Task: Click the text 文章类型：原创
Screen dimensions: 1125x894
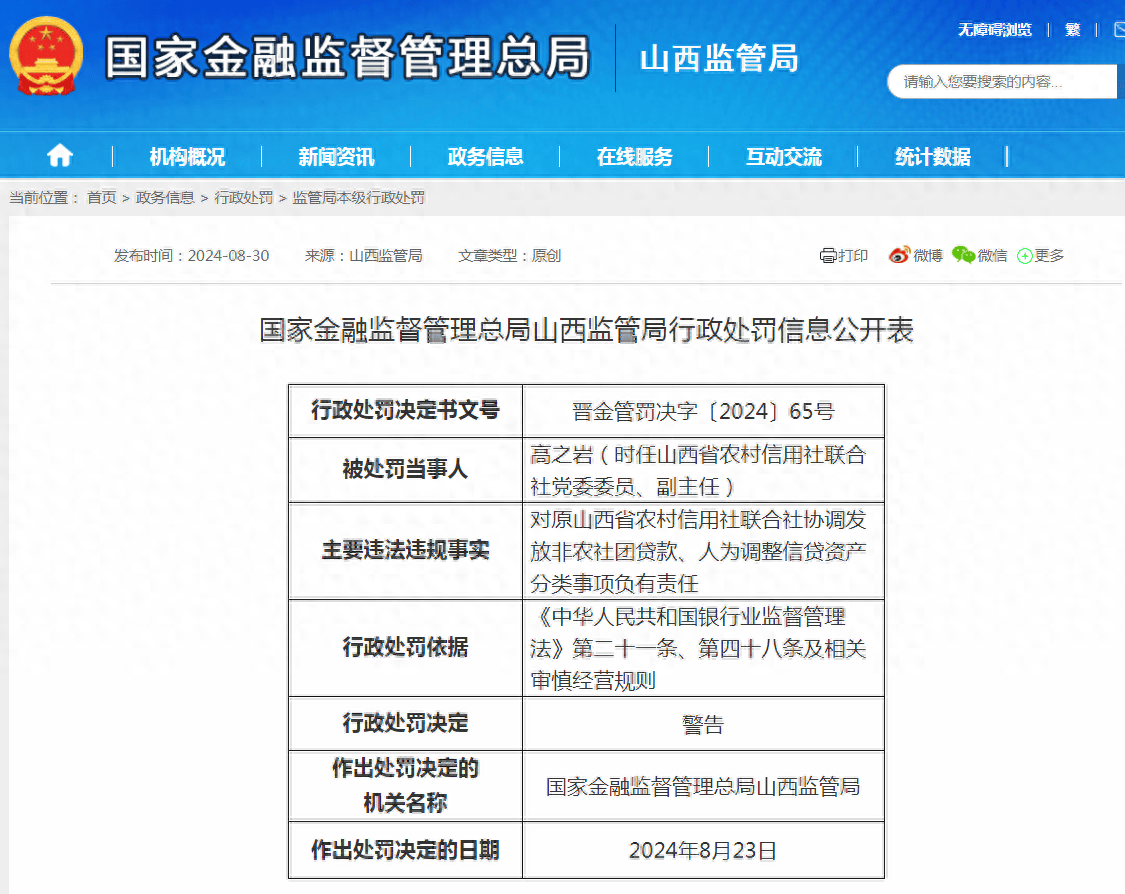Action: [x=509, y=255]
